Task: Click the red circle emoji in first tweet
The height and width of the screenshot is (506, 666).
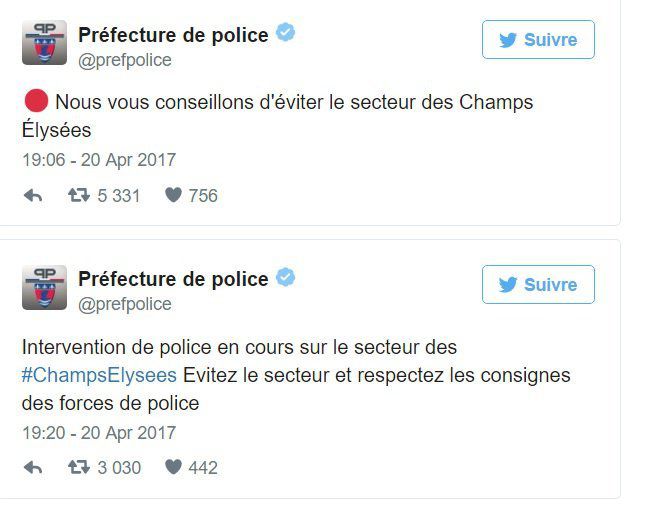Action: 36,101
